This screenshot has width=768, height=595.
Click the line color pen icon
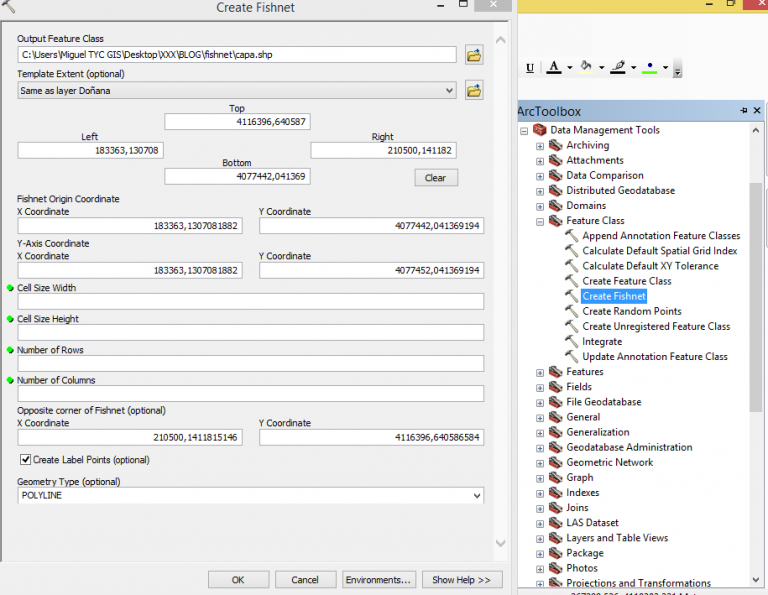tap(618, 68)
